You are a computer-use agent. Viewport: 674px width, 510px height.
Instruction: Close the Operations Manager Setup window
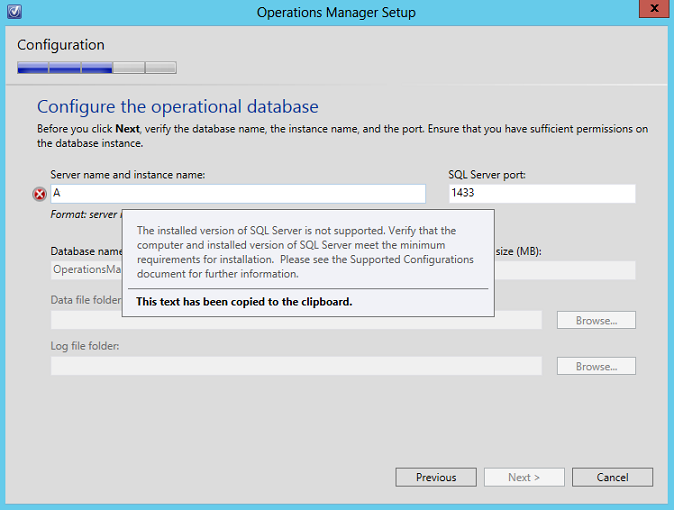tap(654, 8)
